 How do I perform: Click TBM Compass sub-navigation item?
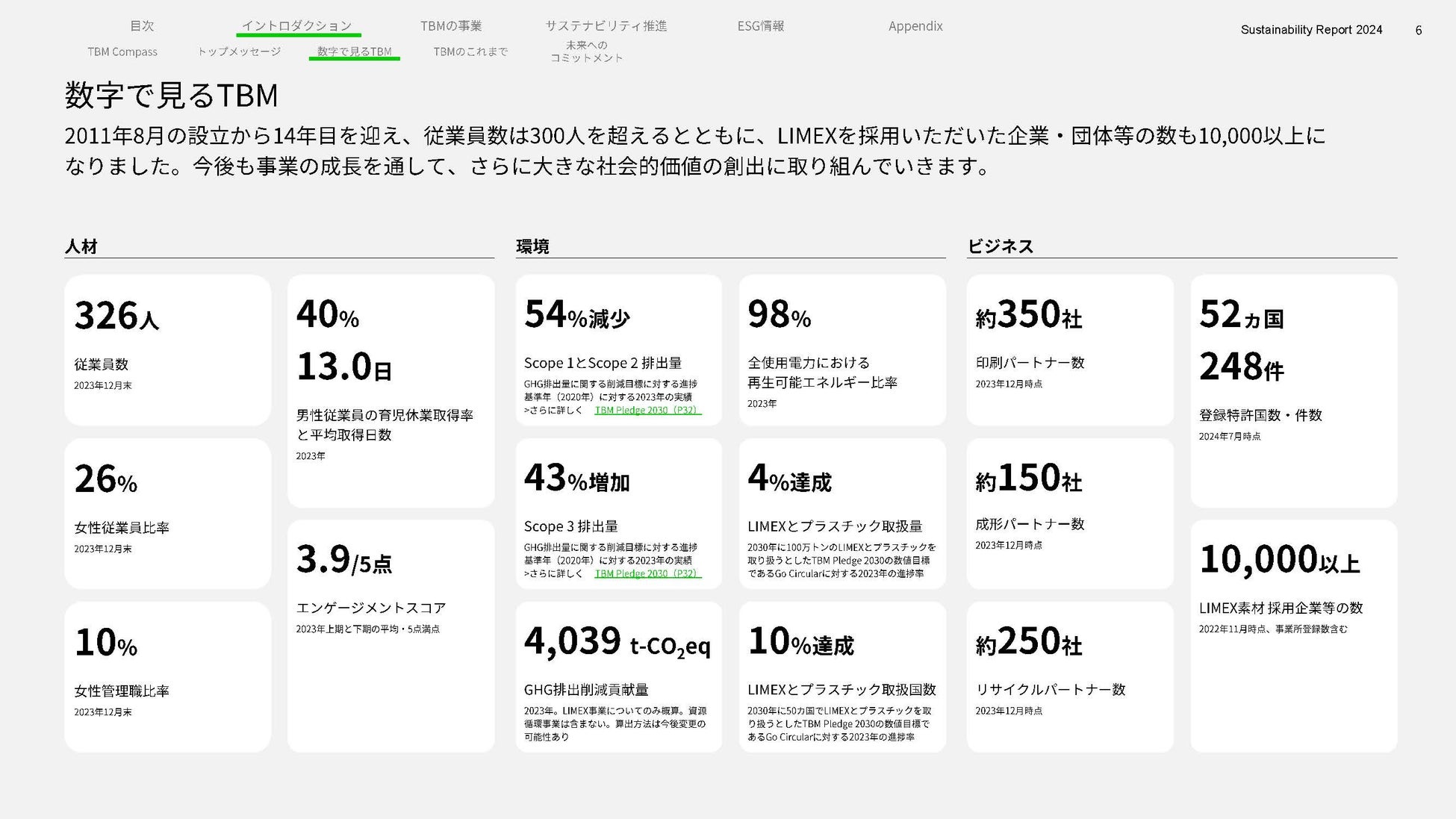(x=122, y=52)
